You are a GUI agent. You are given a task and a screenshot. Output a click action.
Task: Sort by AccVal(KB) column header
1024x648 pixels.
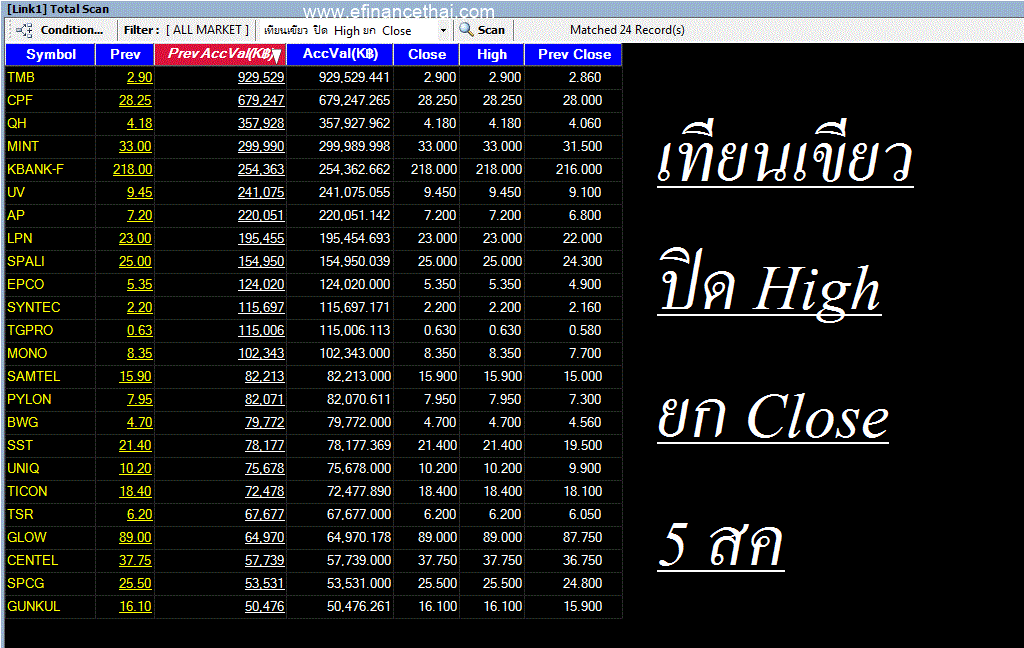click(340, 54)
